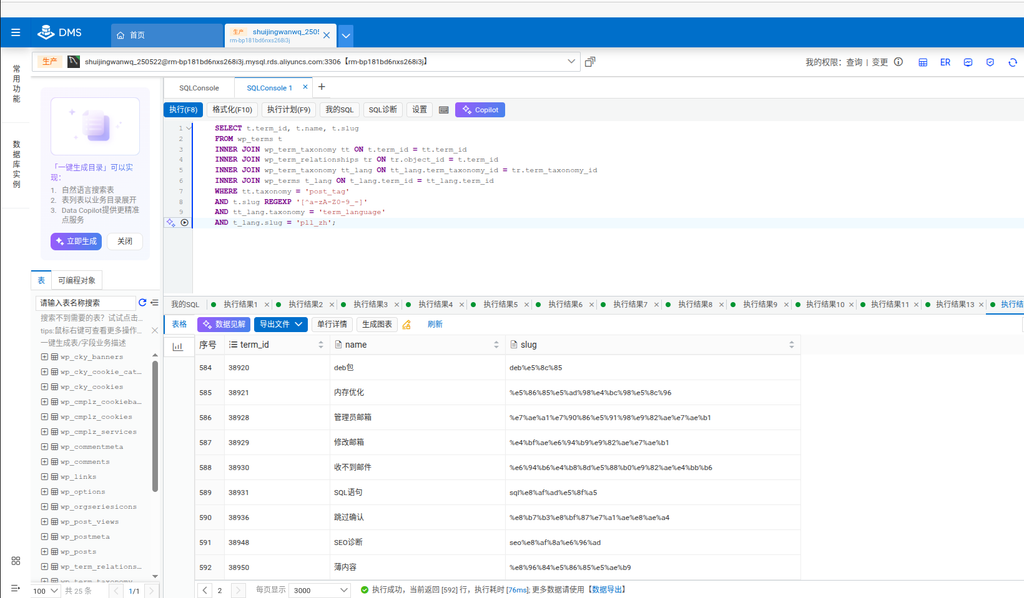
Task: Open the hamburger menu beside DMS logo
Action: 15,33
